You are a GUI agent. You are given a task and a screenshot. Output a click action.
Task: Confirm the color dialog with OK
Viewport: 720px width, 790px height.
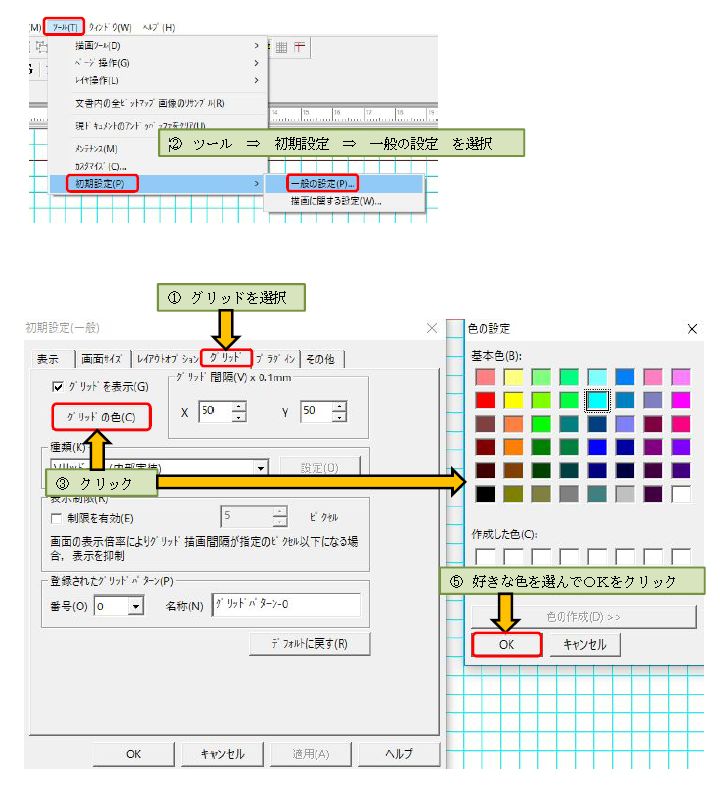tap(507, 644)
